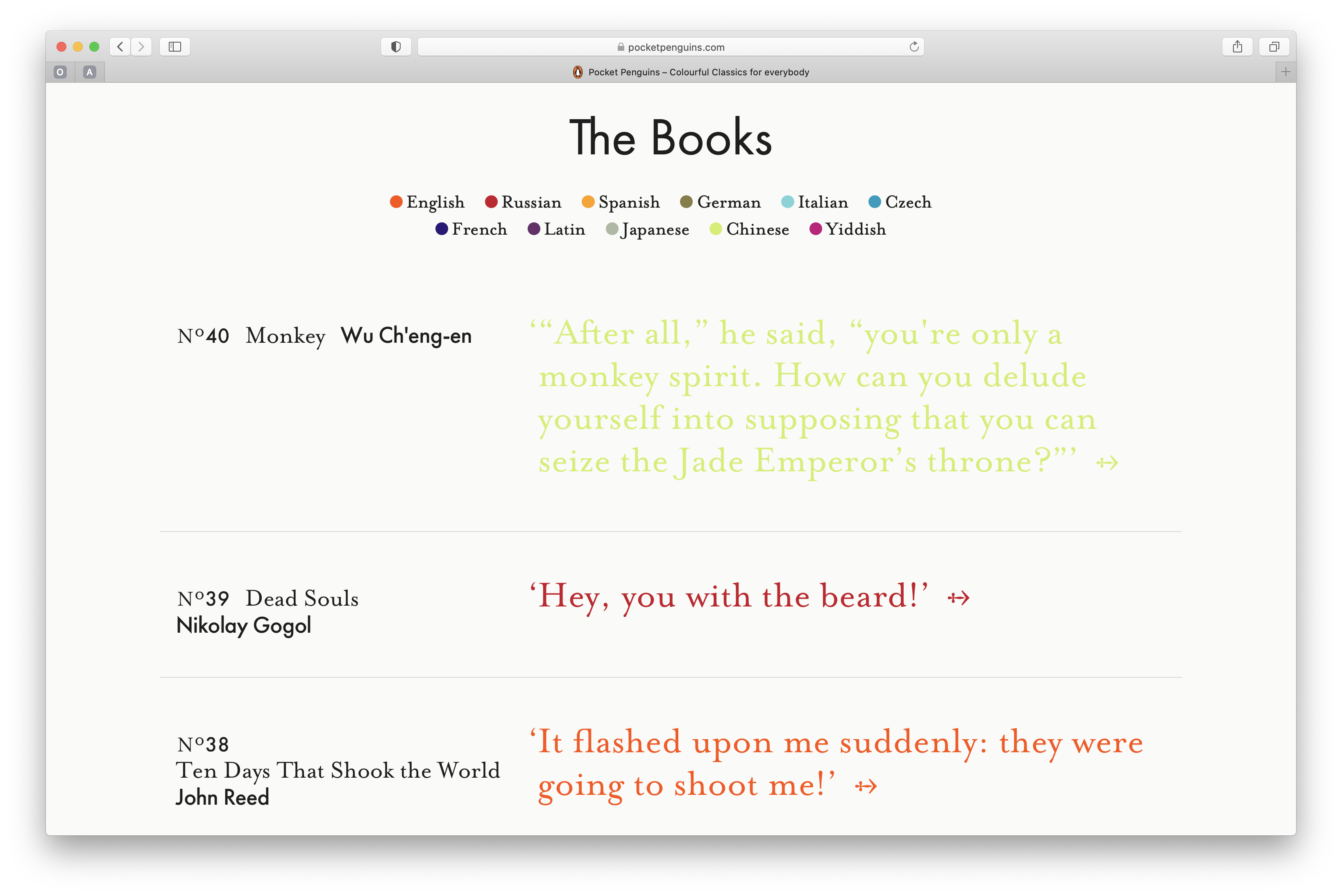This screenshot has width=1342, height=896.
Task: Click the navy French color dot
Action: point(441,229)
